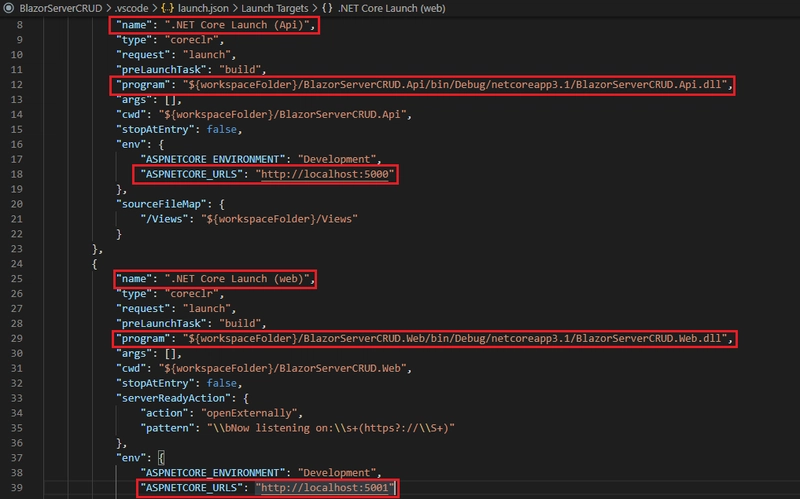The height and width of the screenshot is (499, 800).
Task: Click the env opening brace on line 37
Action: (161, 458)
